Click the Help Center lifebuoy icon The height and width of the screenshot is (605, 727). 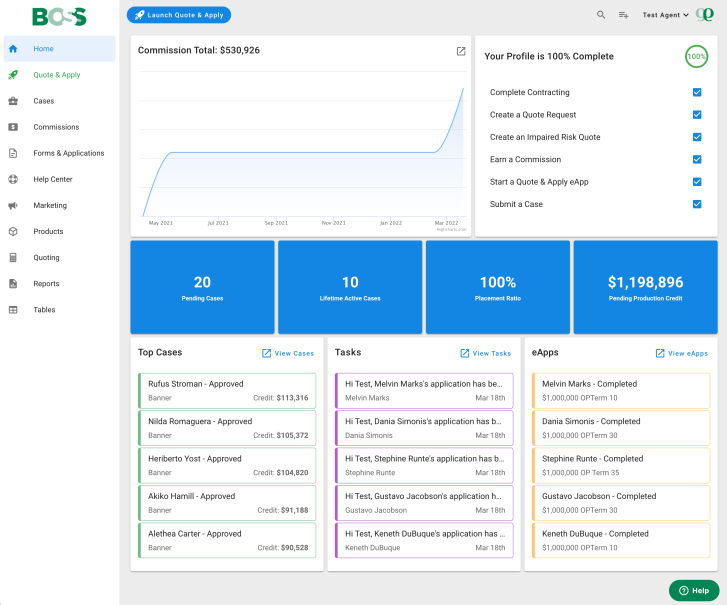click(x=13, y=179)
